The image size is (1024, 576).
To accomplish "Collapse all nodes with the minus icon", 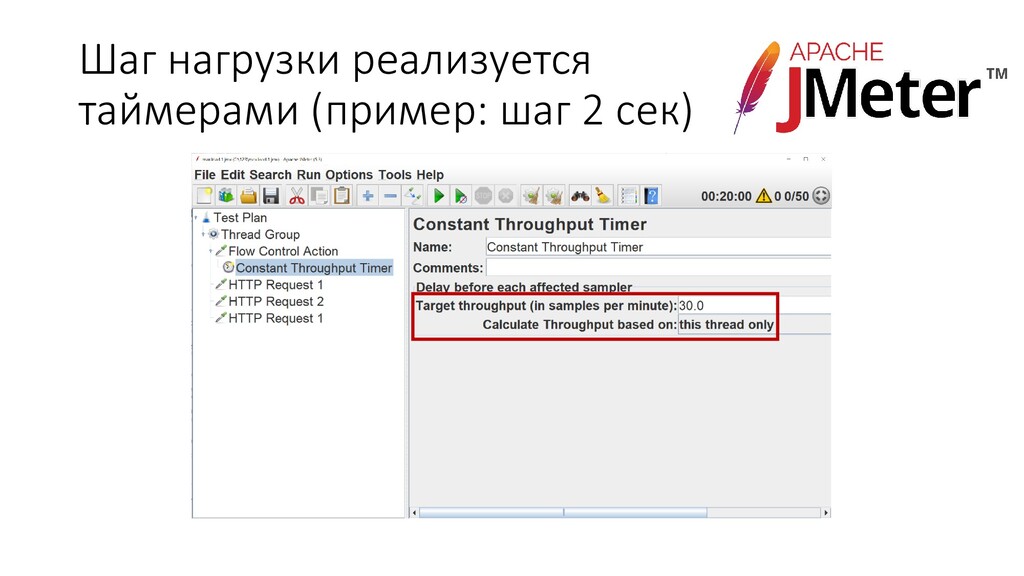I will [391, 196].
